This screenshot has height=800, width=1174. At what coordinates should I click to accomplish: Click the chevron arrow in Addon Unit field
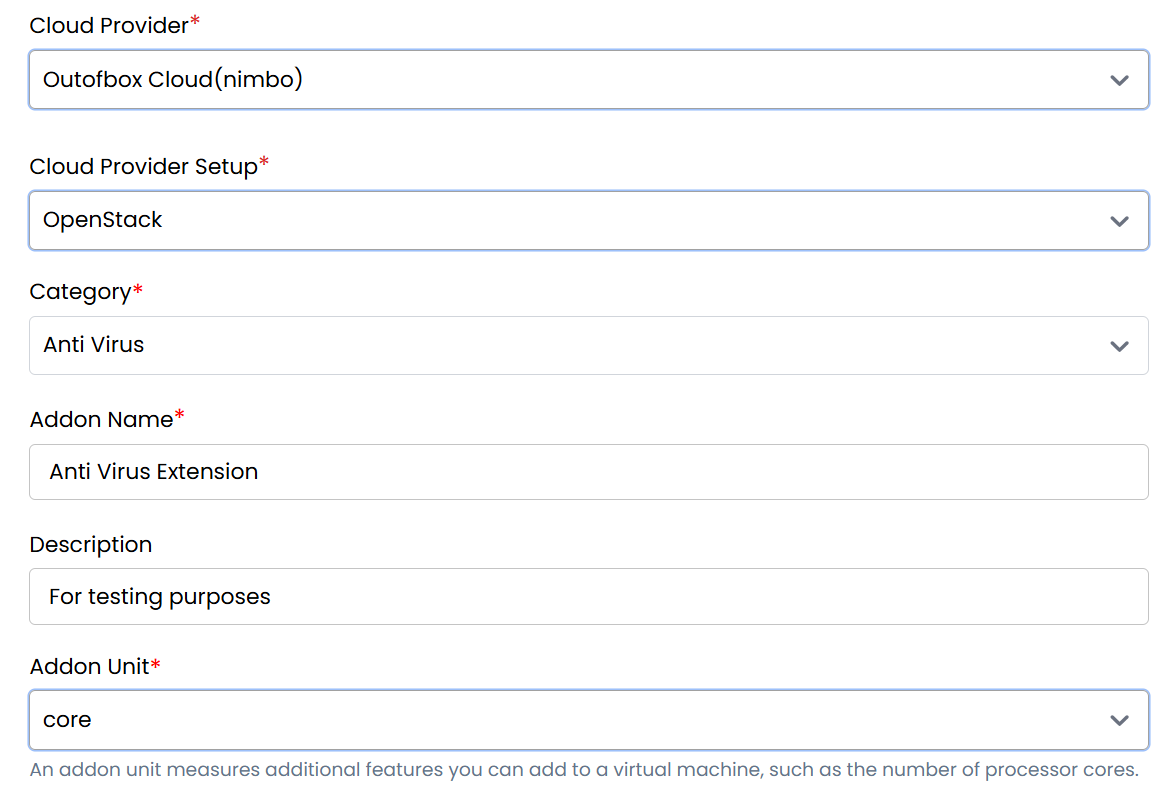pos(1119,720)
